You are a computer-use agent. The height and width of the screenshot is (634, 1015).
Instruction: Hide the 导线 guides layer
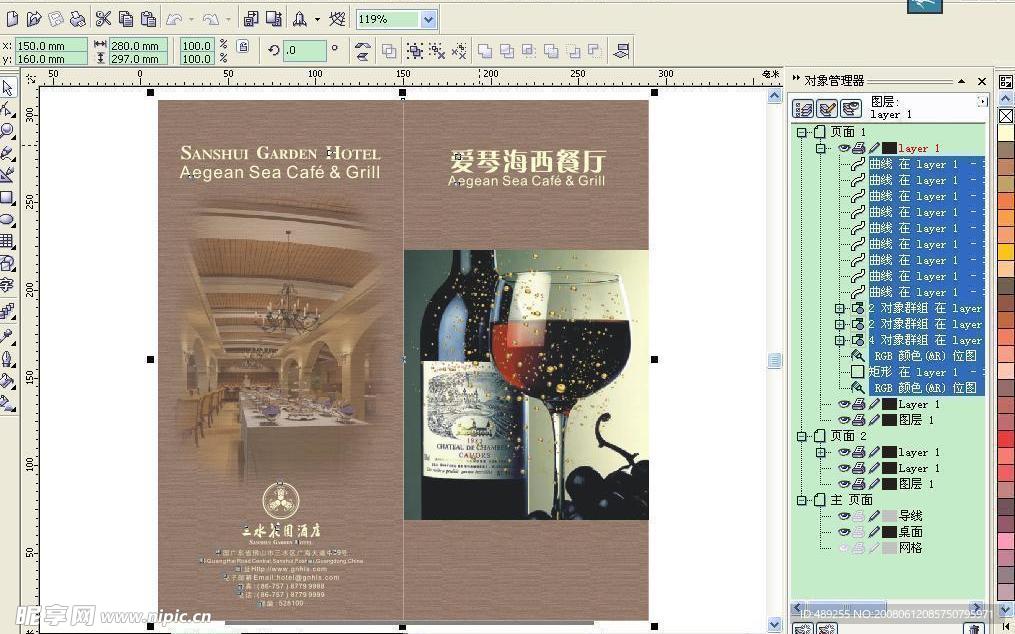click(x=844, y=516)
